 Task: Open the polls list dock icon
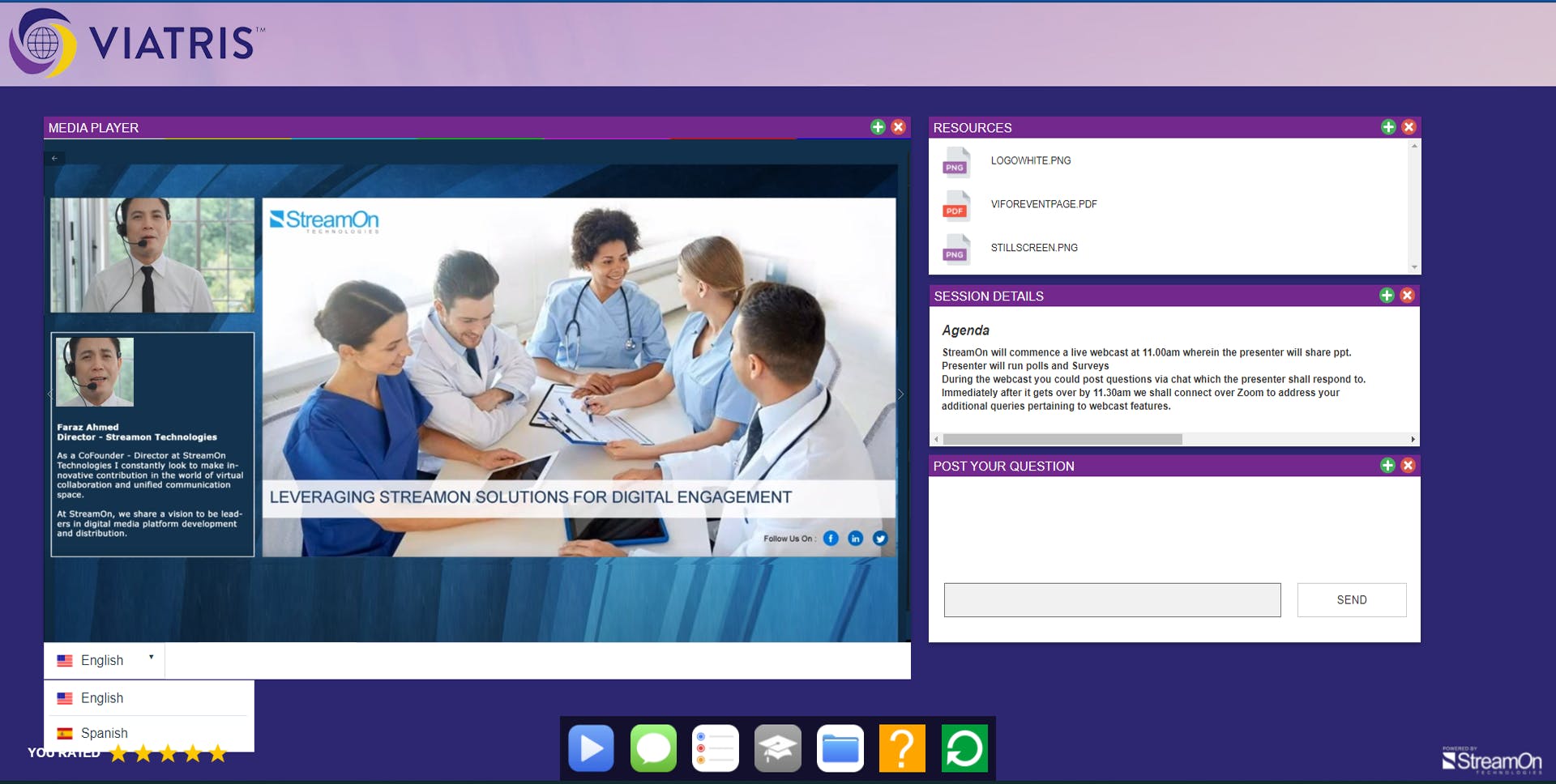coord(716,748)
